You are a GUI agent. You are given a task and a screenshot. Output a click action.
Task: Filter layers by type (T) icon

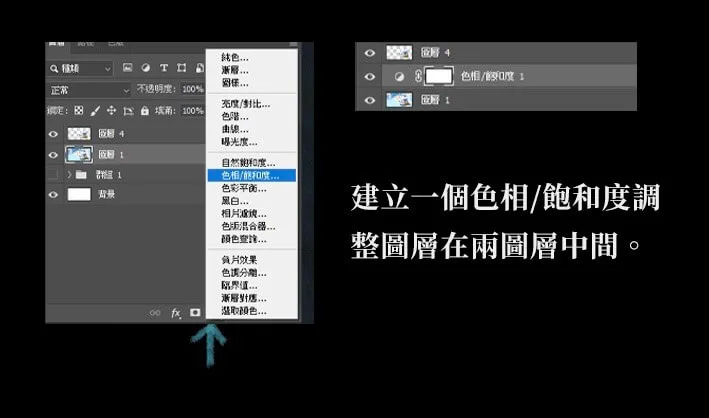pyautogui.click(x=164, y=68)
